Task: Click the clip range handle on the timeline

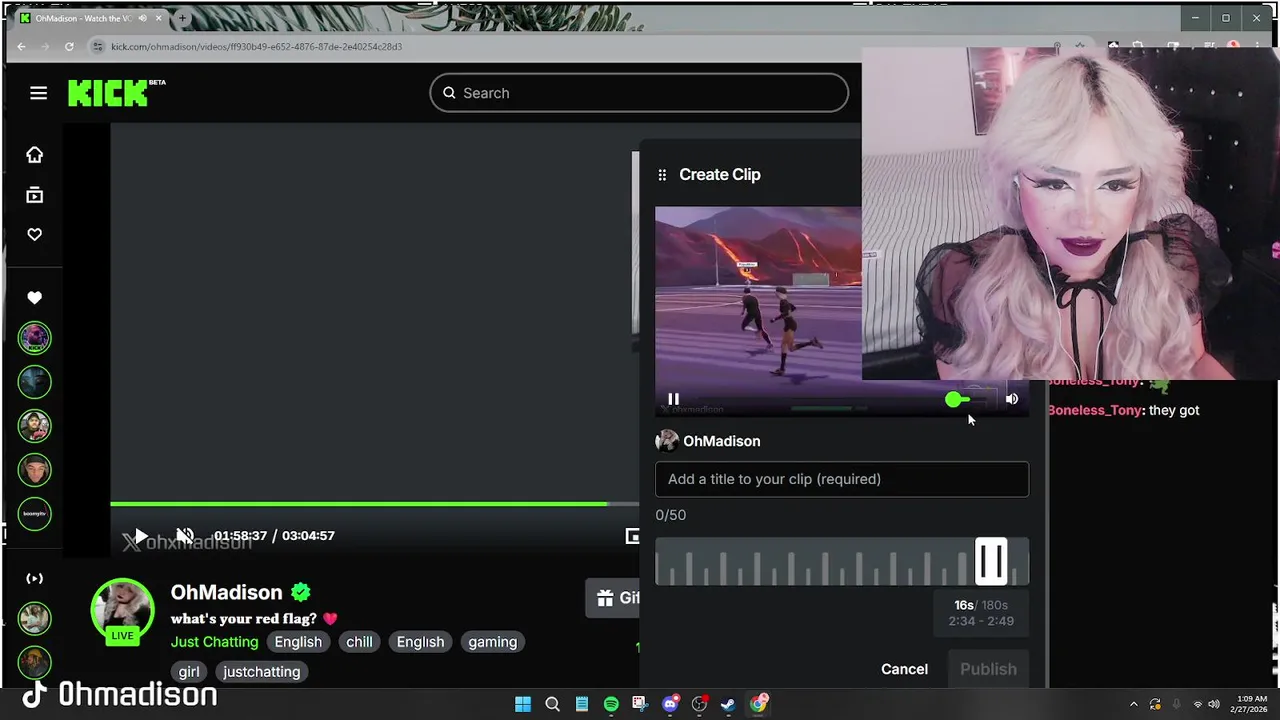Action: pyautogui.click(x=991, y=561)
